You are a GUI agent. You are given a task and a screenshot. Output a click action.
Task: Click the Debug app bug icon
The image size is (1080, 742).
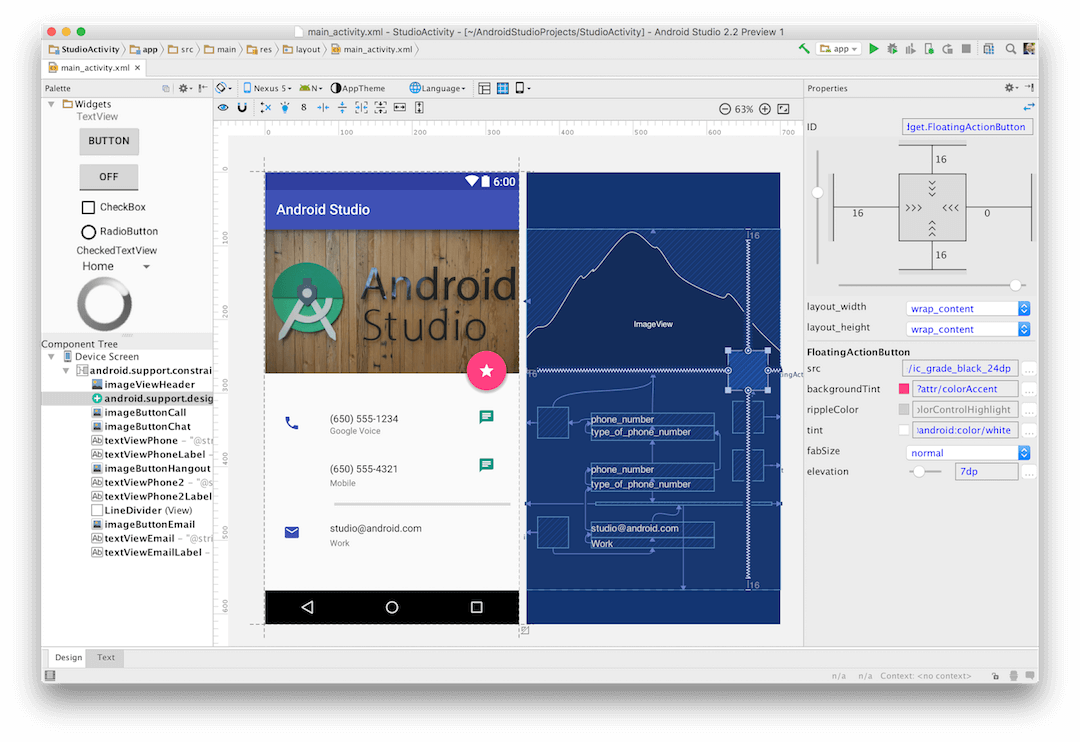click(892, 49)
